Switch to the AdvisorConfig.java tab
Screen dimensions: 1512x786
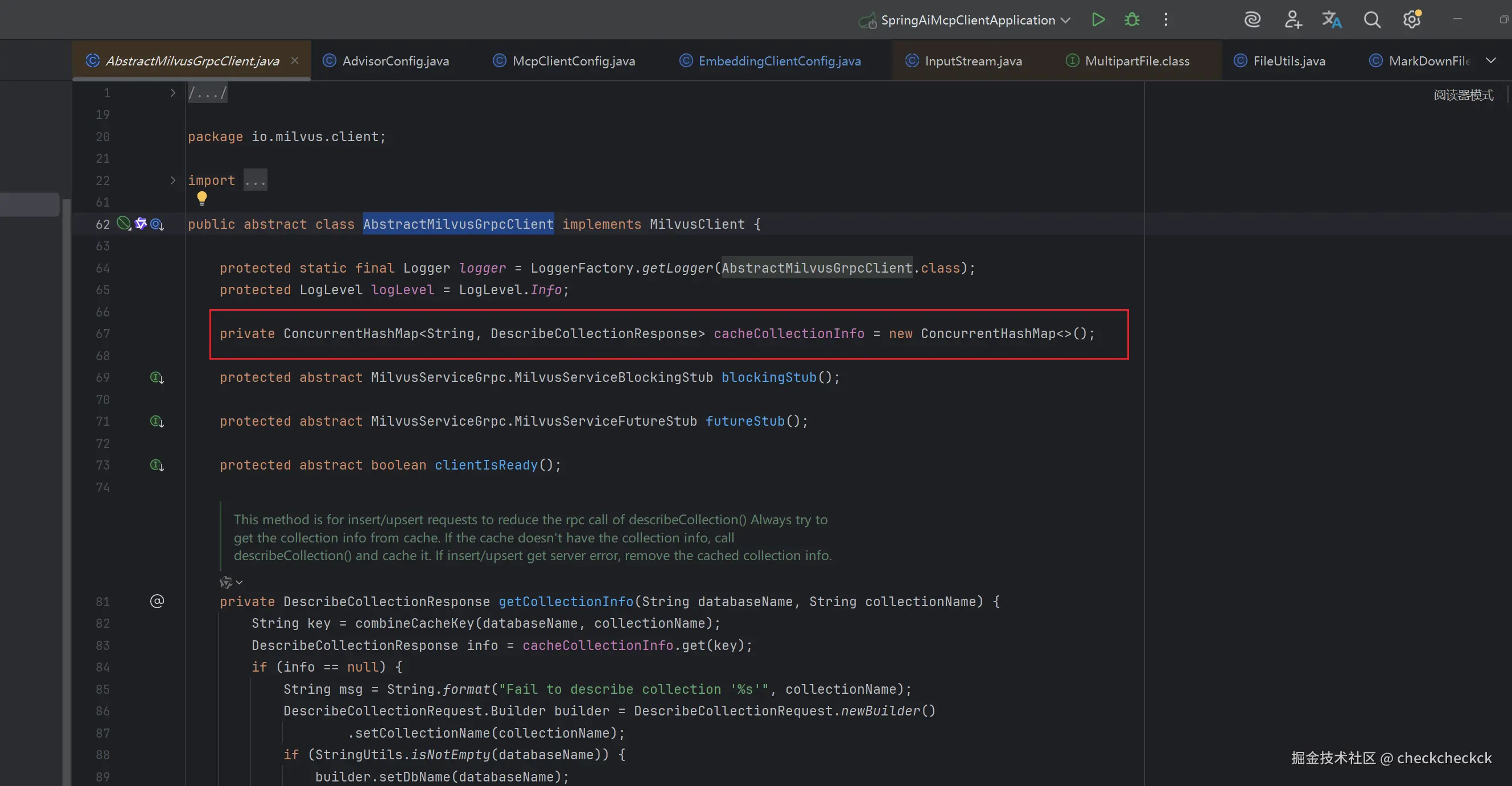[395, 61]
